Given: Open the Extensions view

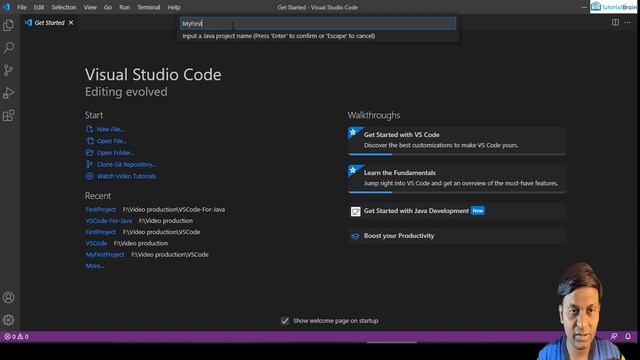Looking at the screenshot, I should pos(8,116).
